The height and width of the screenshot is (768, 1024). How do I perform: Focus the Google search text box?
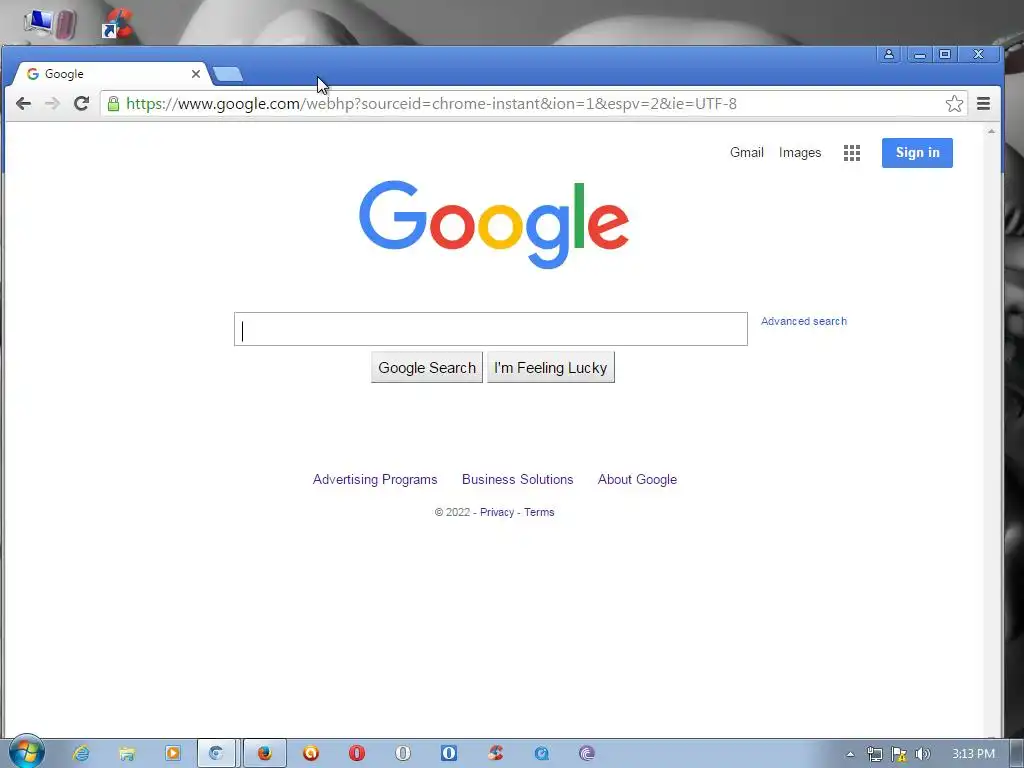490,329
